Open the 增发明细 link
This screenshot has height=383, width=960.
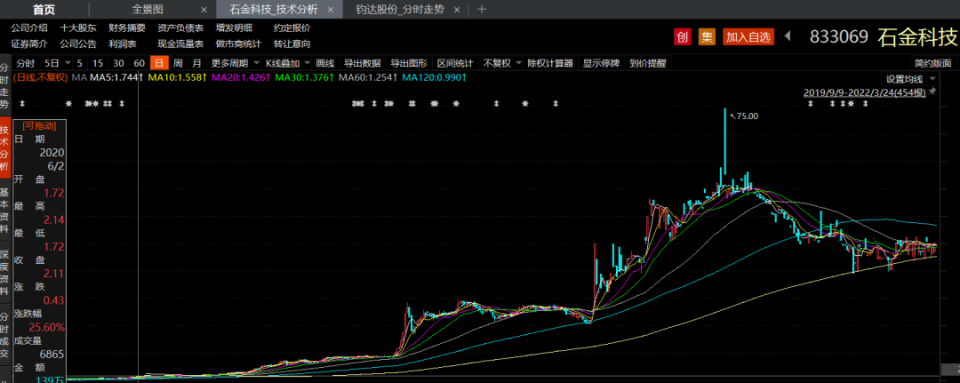pos(234,28)
